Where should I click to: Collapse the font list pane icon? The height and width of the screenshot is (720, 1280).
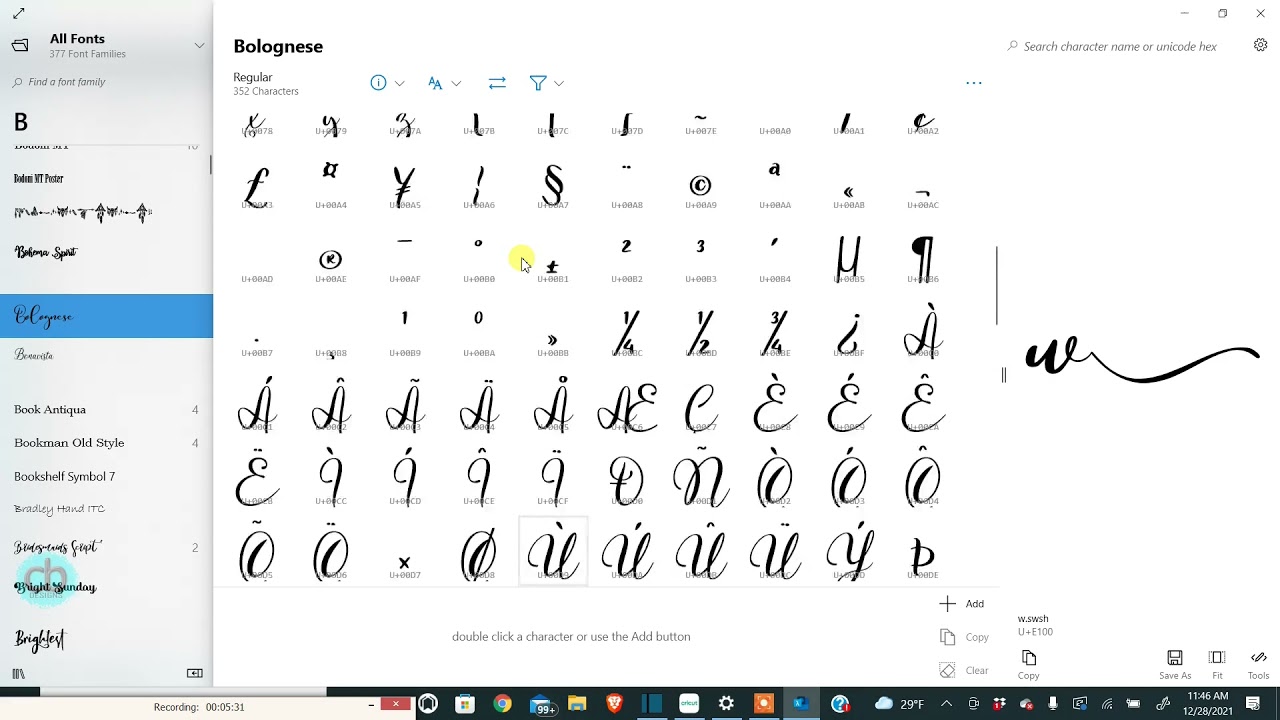pyautogui.click(x=195, y=673)
